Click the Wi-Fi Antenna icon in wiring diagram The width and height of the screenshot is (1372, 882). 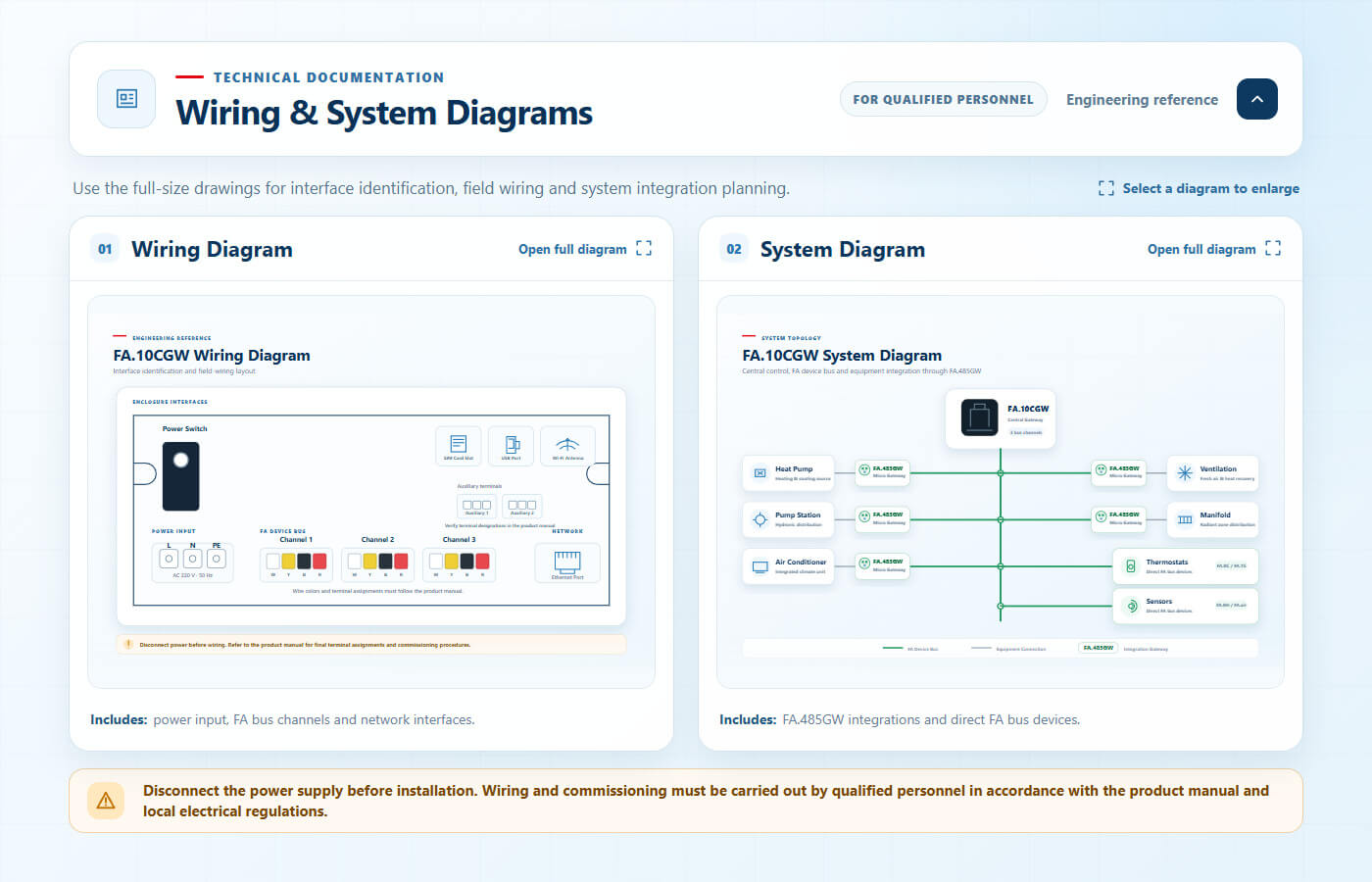click(x=567, y=444)
